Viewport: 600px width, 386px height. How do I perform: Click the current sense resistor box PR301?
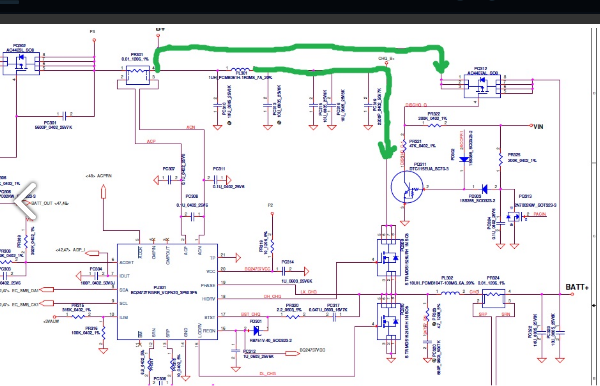[x=138, y=75]
